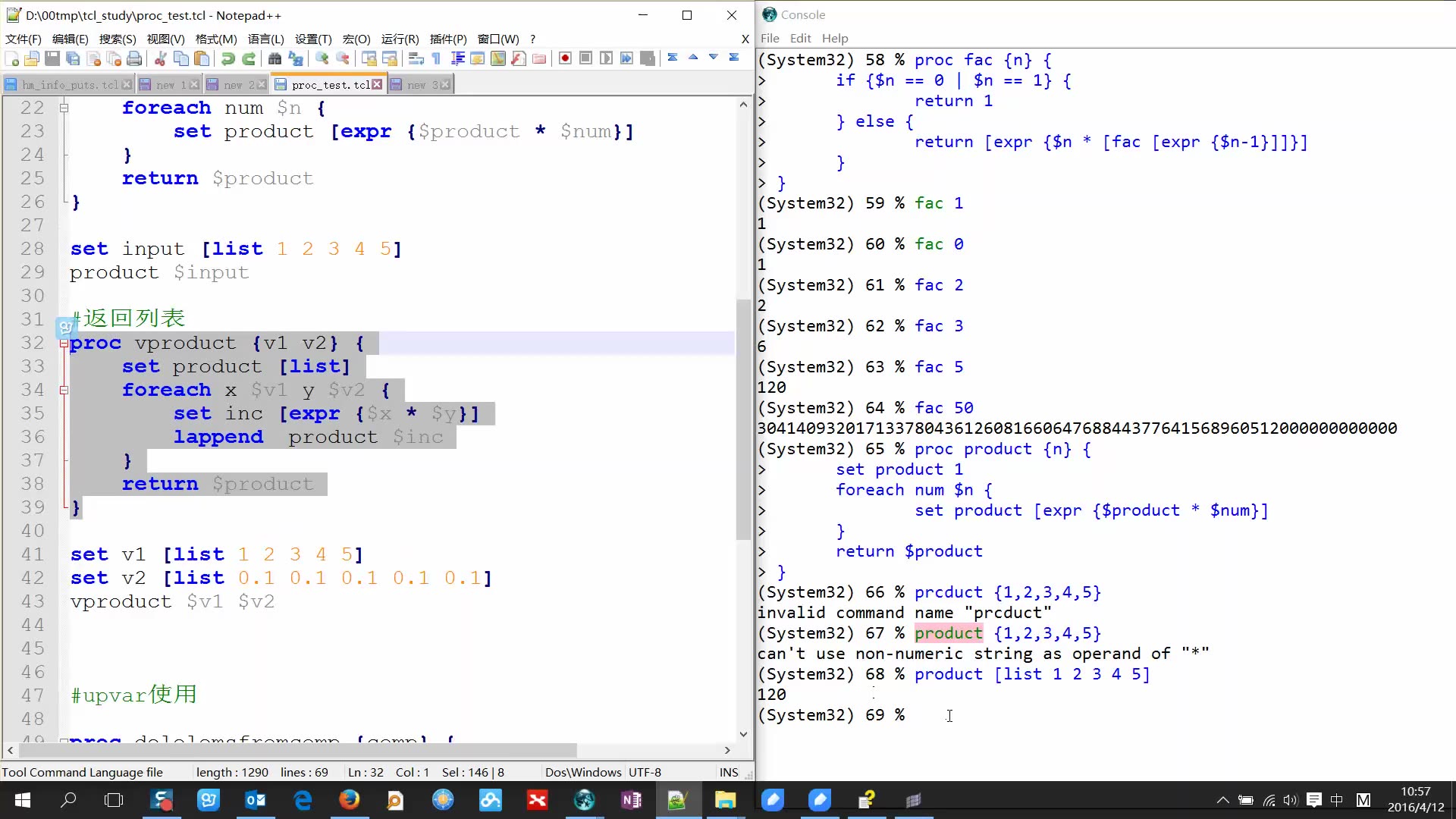Click the Console command prompt input line
This screenshot has width=1456, height=819.
point(986,715)
